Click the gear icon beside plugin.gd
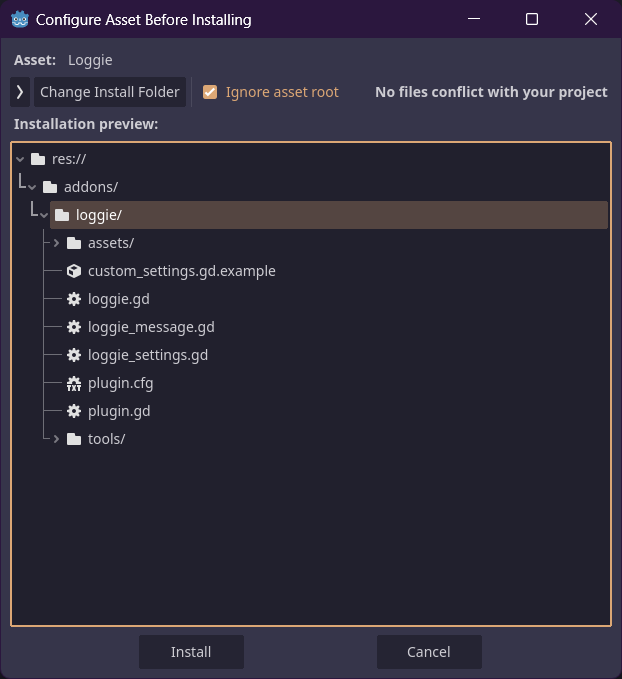 click(x=74, y=411)
